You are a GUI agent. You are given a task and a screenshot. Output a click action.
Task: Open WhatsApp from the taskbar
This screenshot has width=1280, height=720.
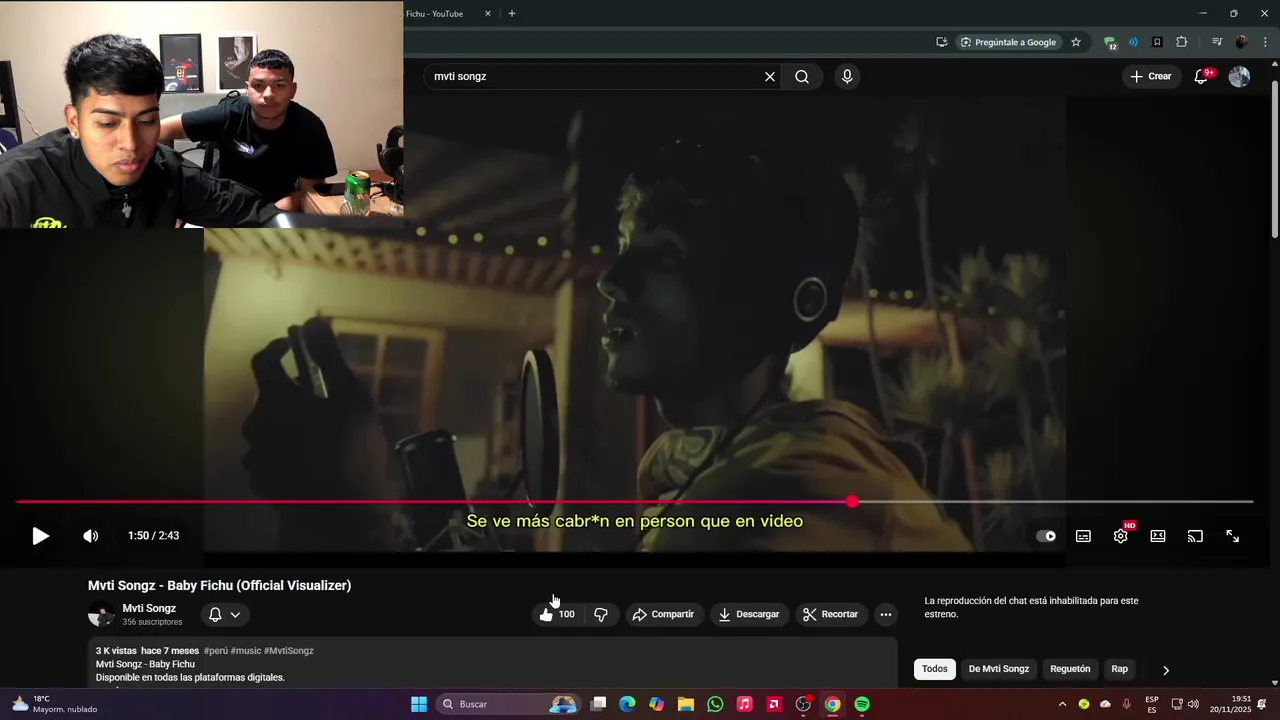pos(715,704)
